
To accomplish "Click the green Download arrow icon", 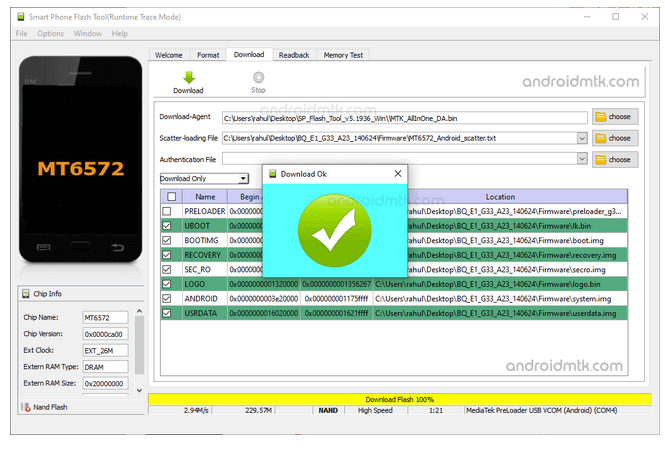I will coord(189,78).
